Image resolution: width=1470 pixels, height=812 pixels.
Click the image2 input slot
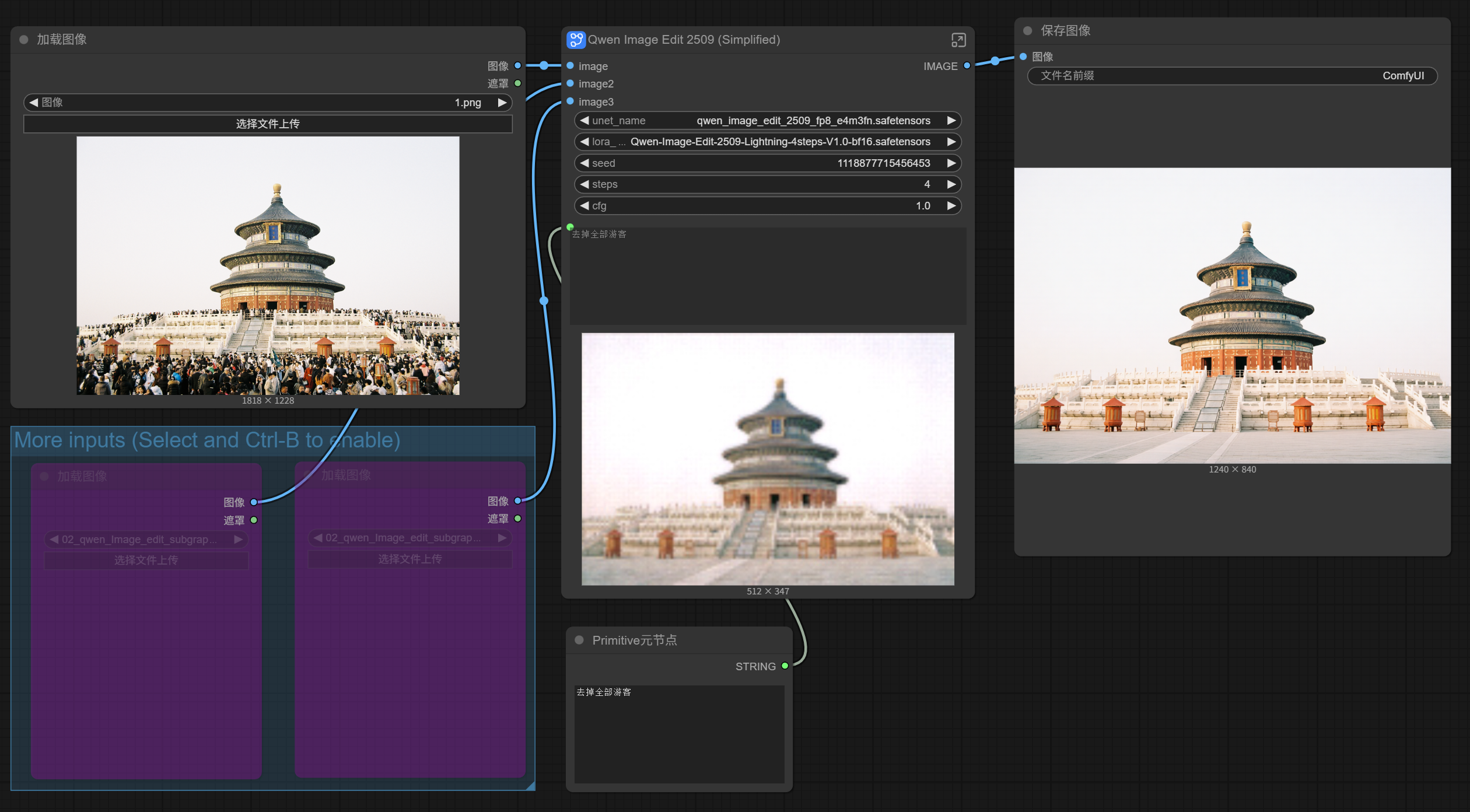pyautogui.click(x=570, y=83)
